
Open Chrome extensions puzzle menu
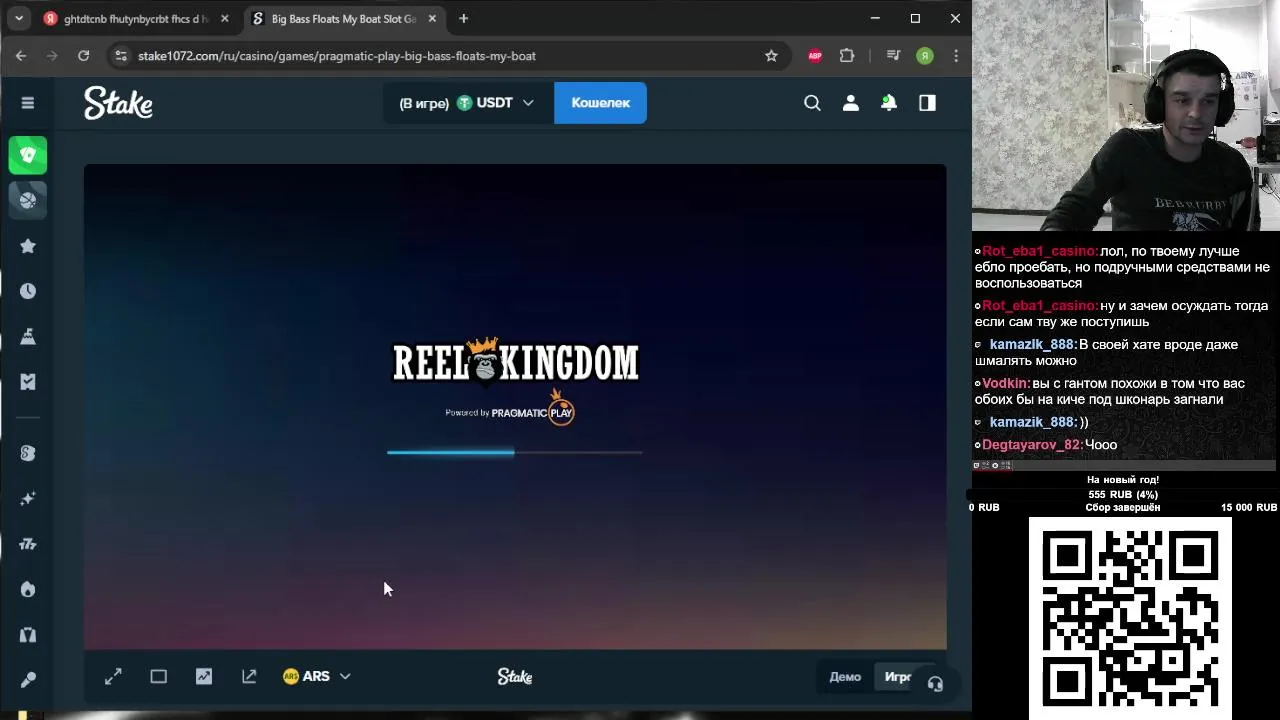(x=847, y=56)
